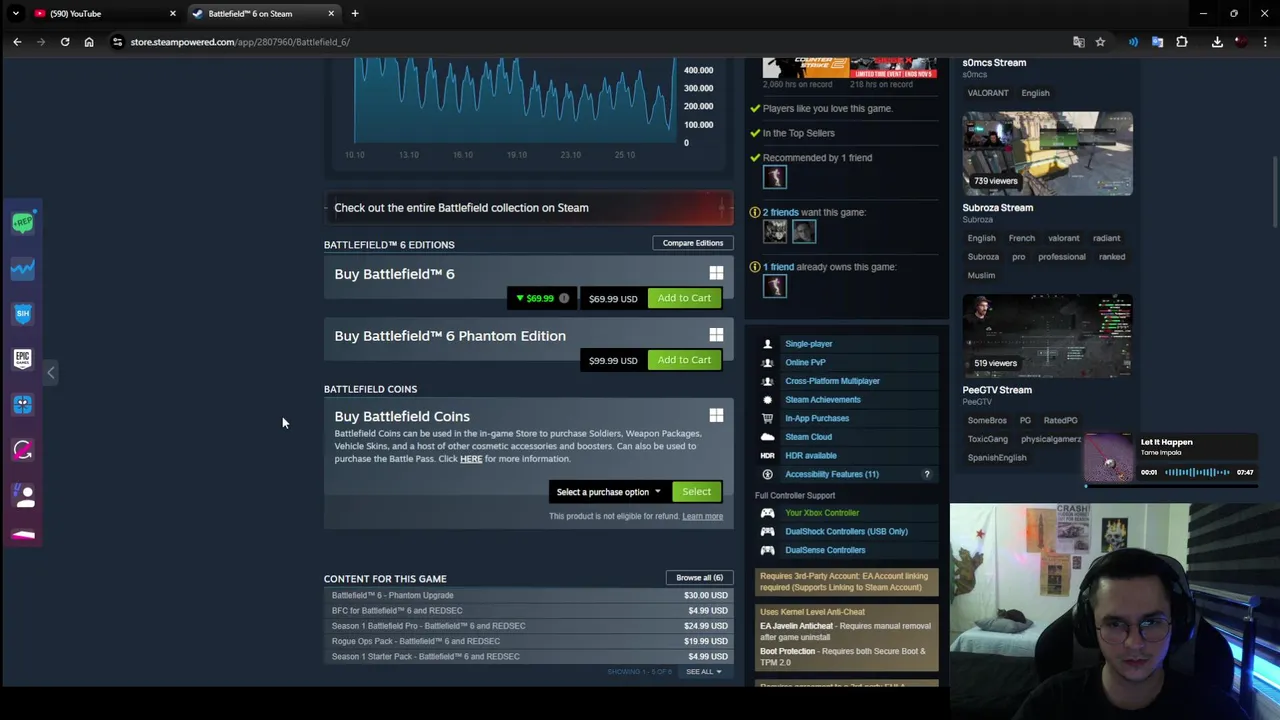Close the YouTube tab
The image size is (1280, 720).
[x=172, y=13]
